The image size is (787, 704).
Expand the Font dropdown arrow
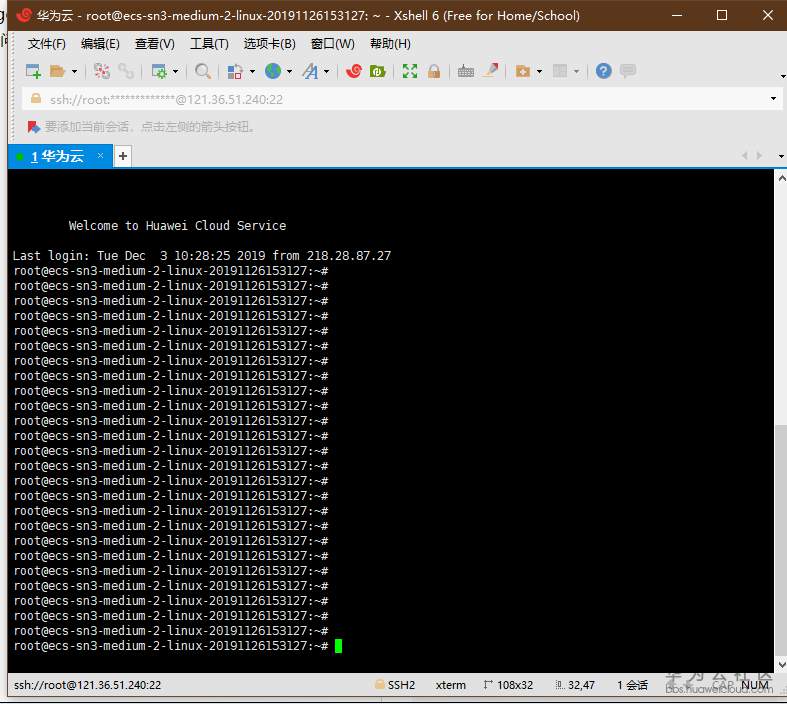327,72
